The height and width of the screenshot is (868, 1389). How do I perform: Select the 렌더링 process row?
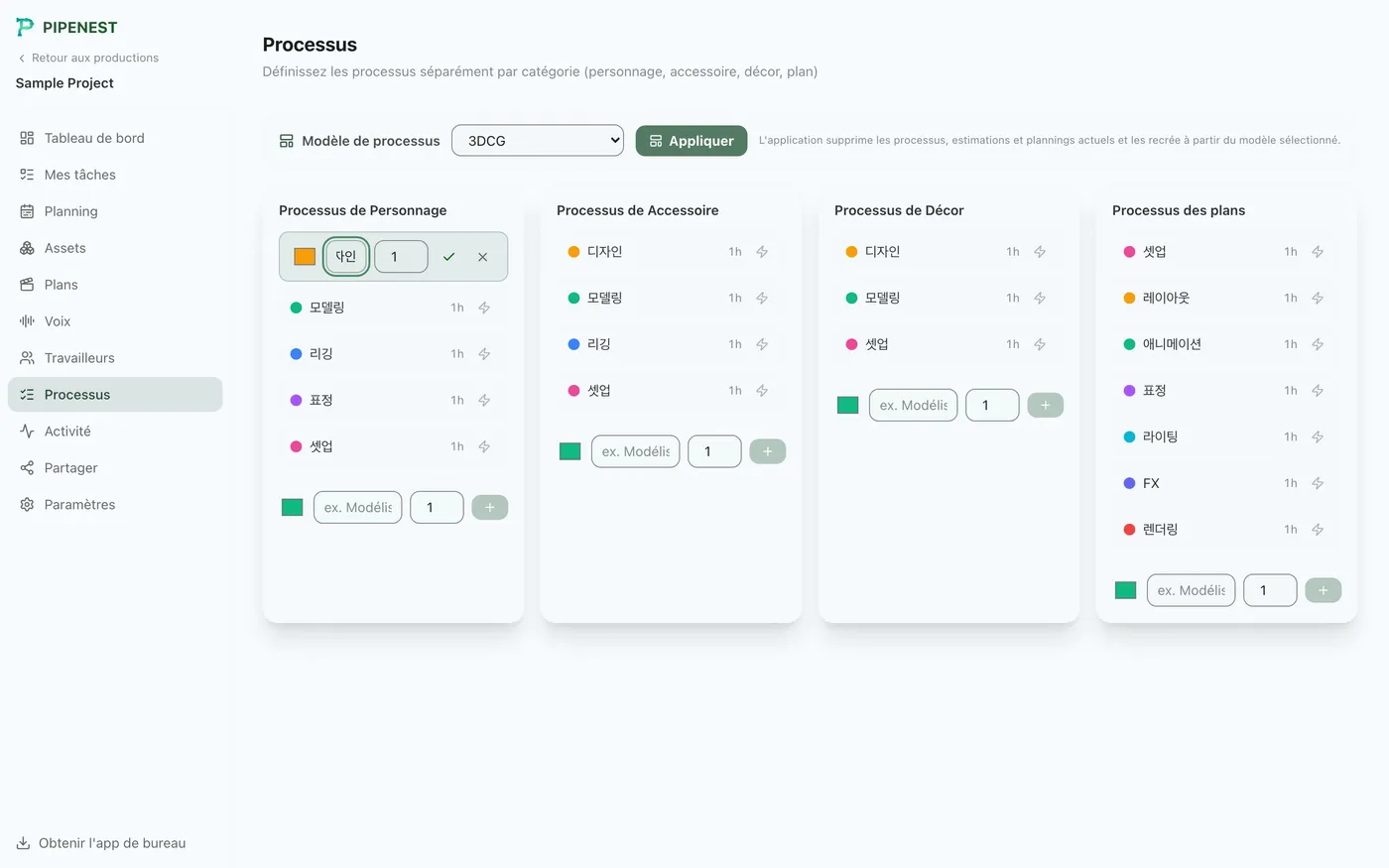coord(1226,530)
